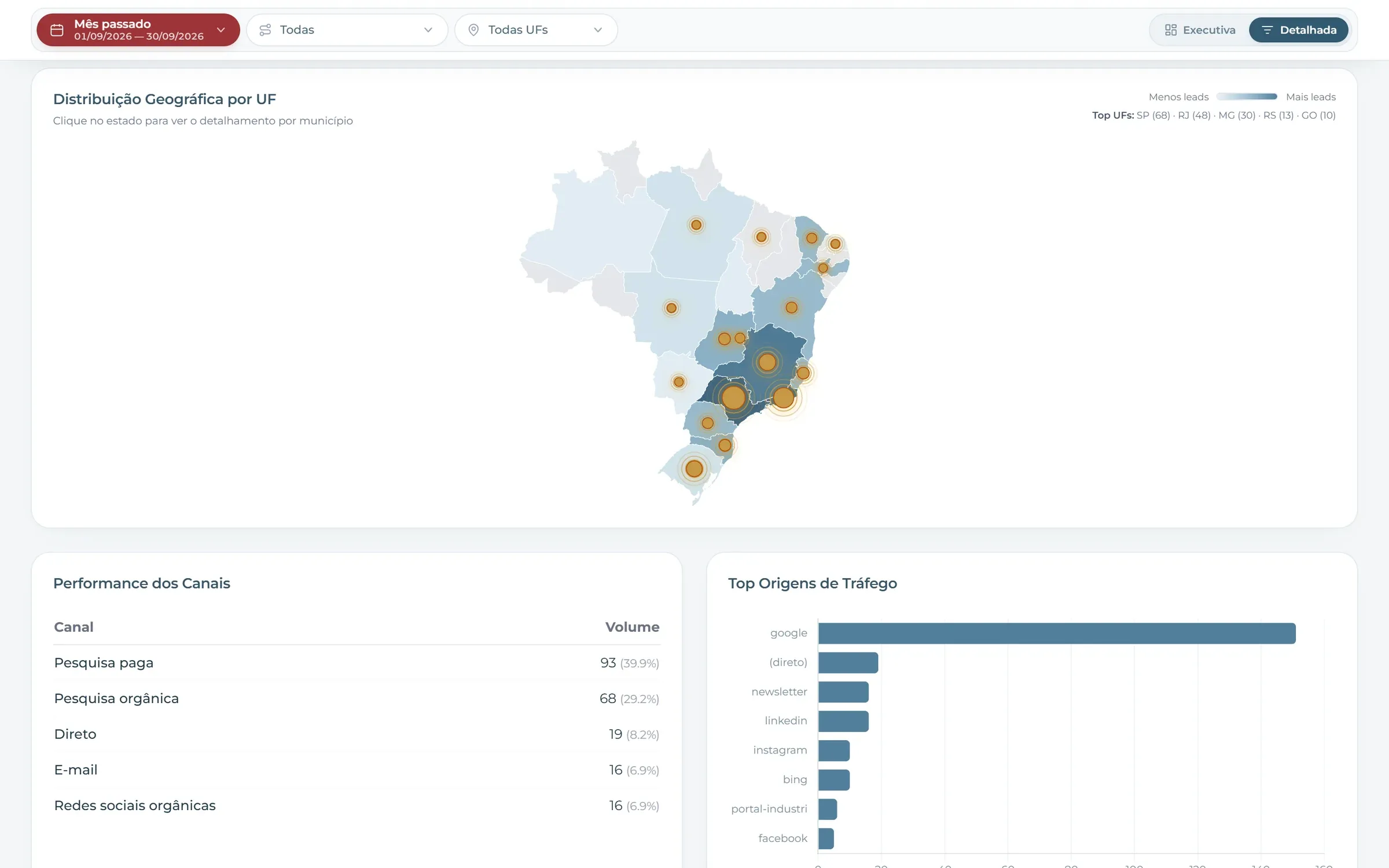
Task: Click the Rio Grande do Sul lead bubble
Action: click(x=694, y=469)
